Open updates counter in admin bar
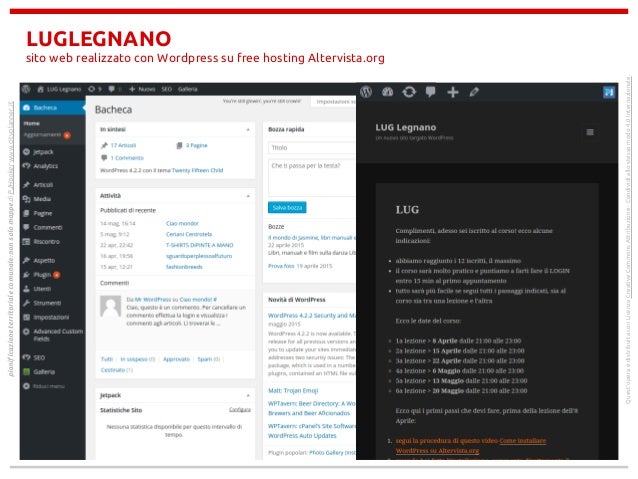This screenshot has width=638, height=479. tap(95, 89)
